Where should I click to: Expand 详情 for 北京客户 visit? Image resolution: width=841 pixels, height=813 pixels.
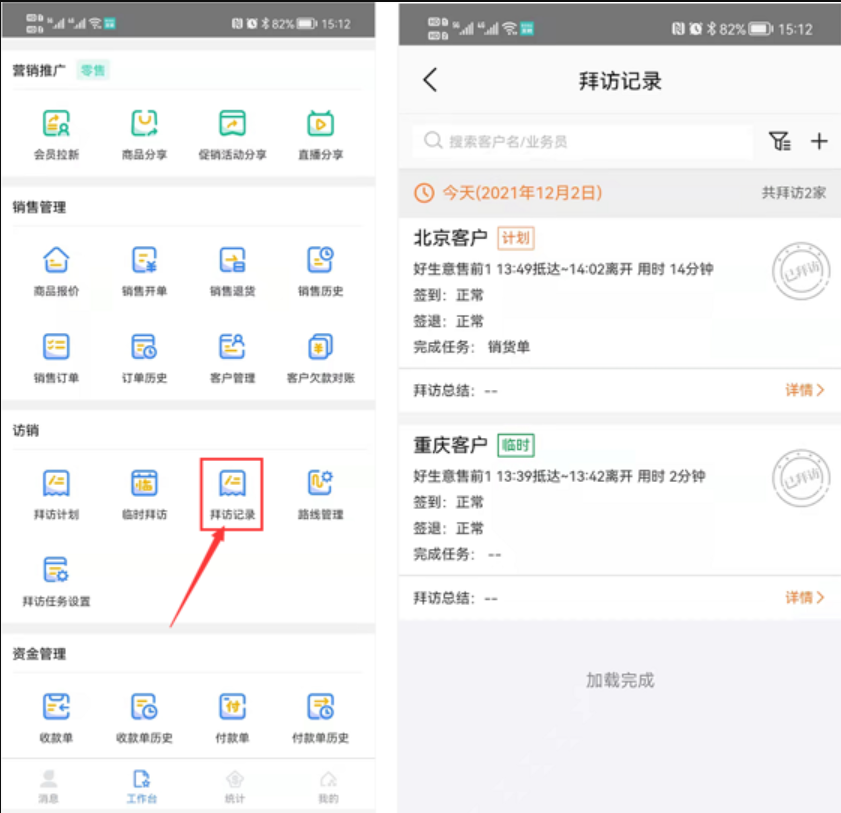805,390
